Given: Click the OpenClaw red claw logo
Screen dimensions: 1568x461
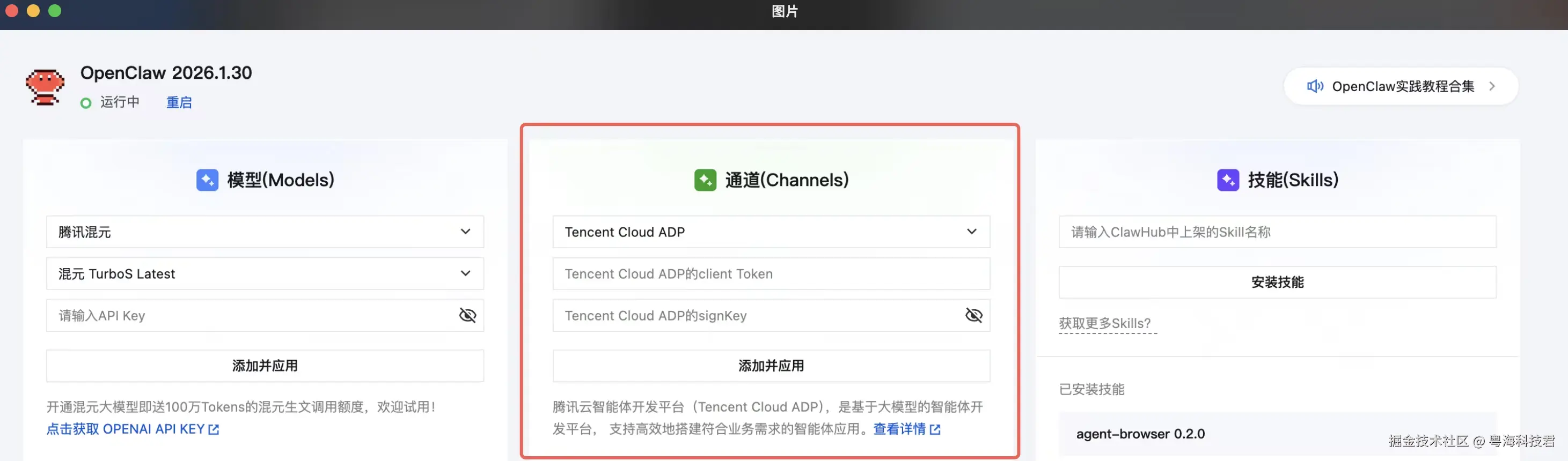Looking at the screenshot, I should pos(45,87).
